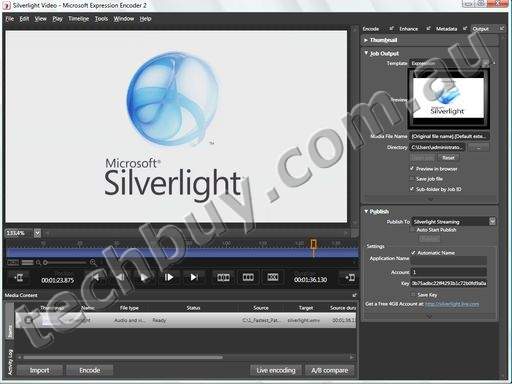This screenshot has width=512, height=384.
Task: Open the File menu
Action: tap(10, 19)
